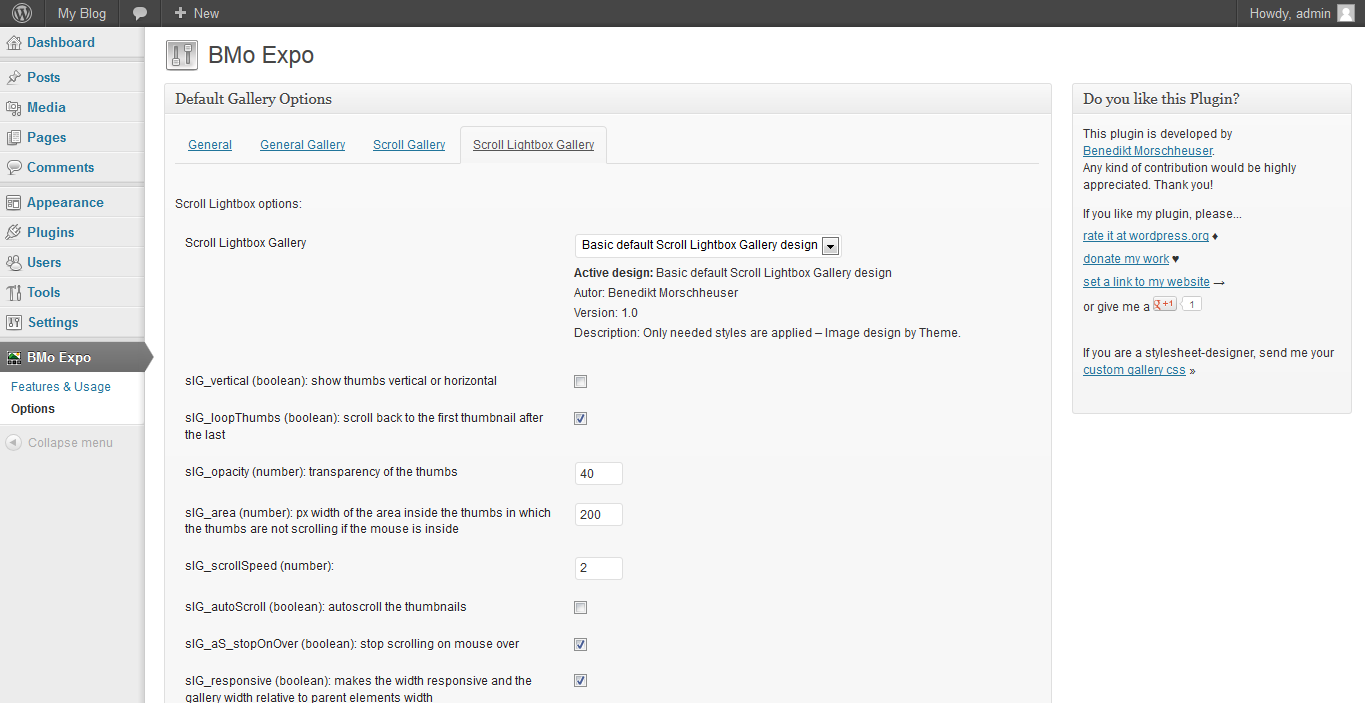Enable the sIG_vertical checkbox
Screen dimensions: 1365x703
click(580, 381)
